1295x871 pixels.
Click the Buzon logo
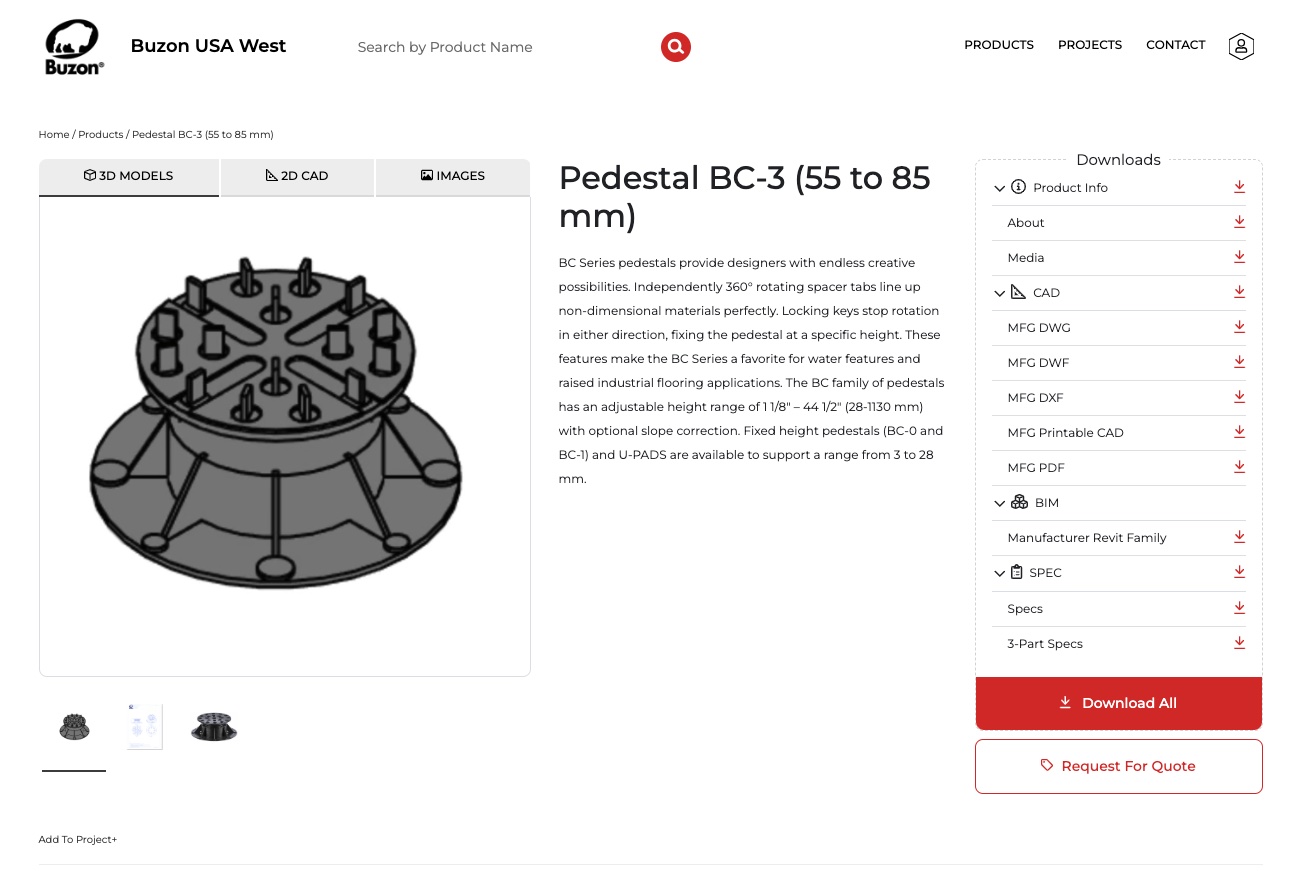tap(74, 47)
